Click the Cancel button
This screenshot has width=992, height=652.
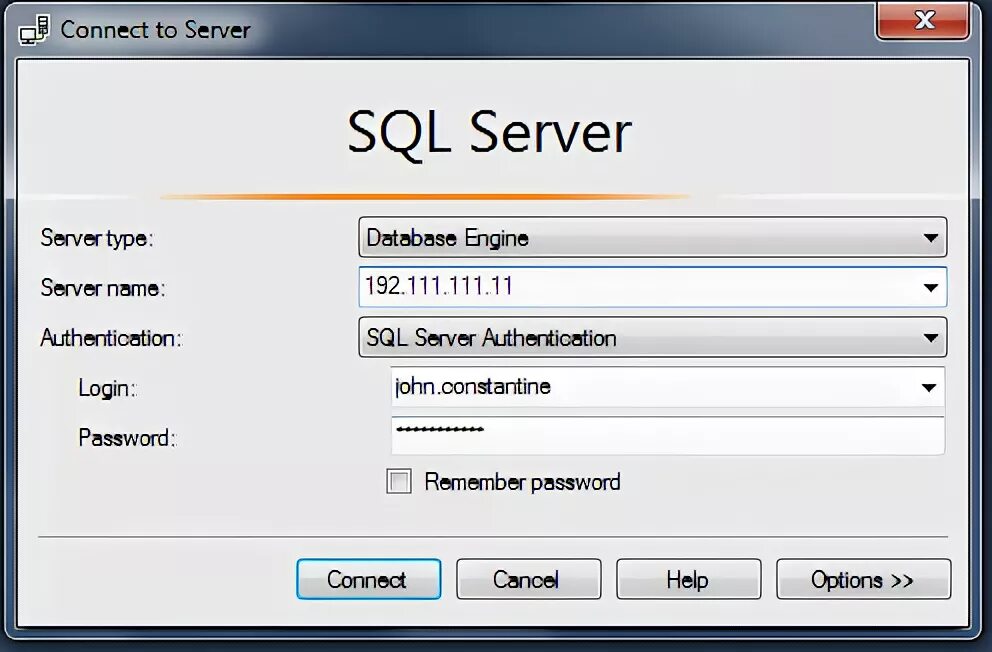pos(528,579)
